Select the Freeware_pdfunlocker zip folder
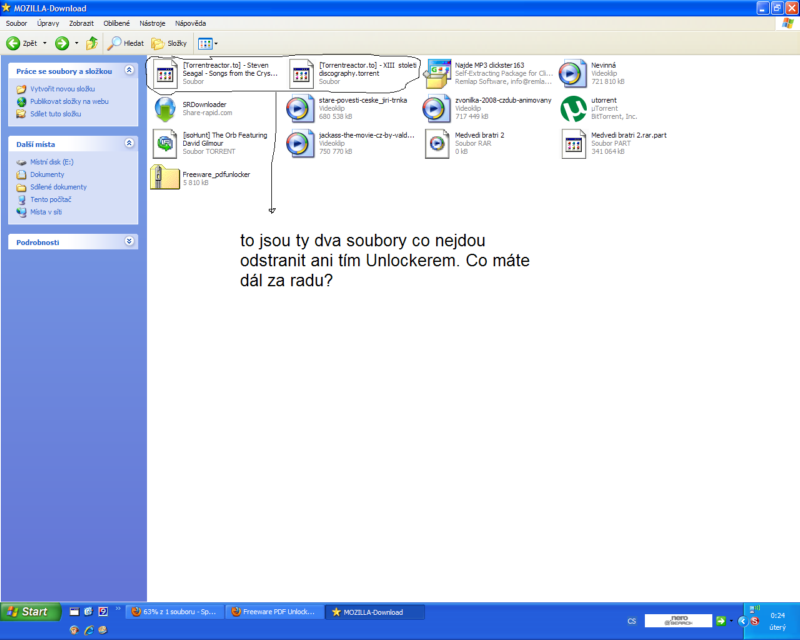Screen dimensions: 800x640 tap(165, 178)
